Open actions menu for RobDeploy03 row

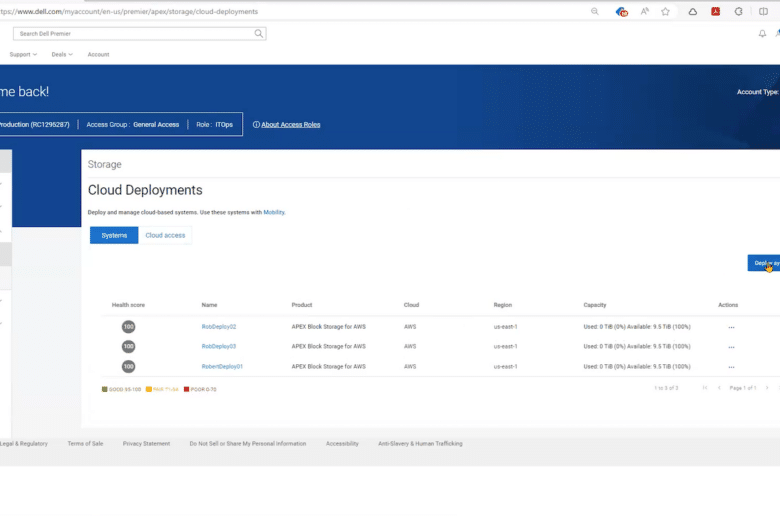731,347
